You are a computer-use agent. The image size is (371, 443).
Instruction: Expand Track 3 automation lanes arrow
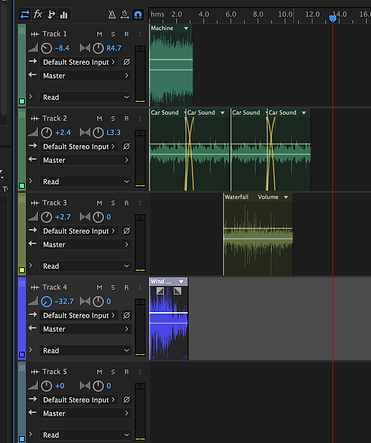pyautogui.click(x=31, y=265)
